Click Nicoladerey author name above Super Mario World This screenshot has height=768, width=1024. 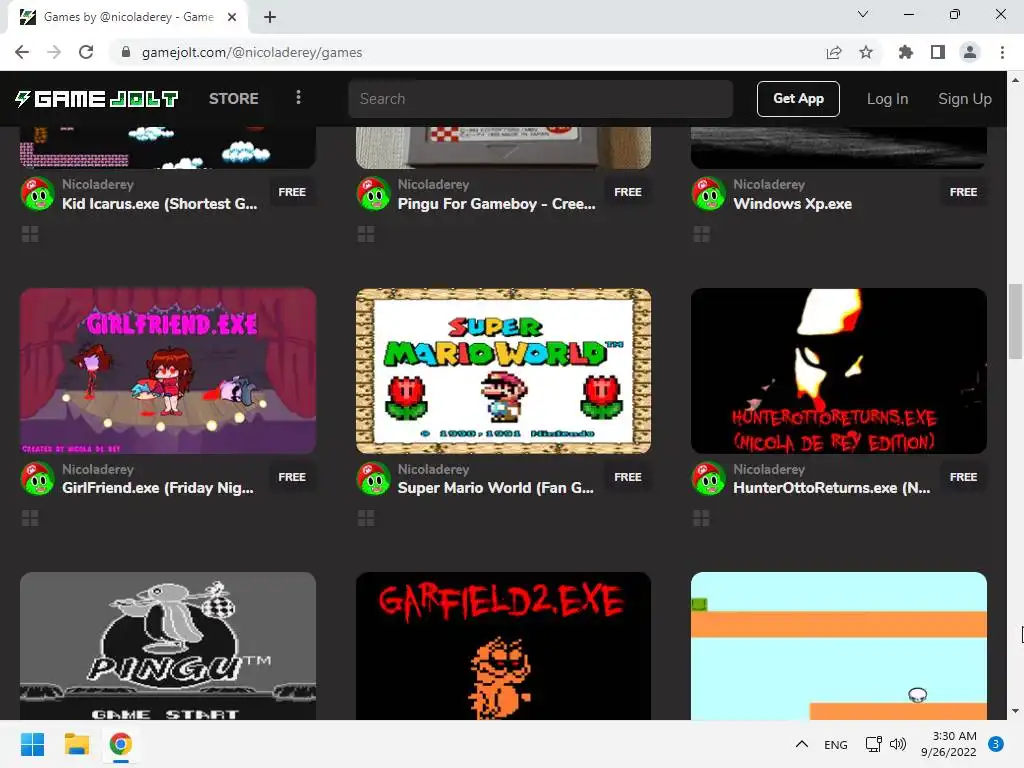click(x=434, y=469)
